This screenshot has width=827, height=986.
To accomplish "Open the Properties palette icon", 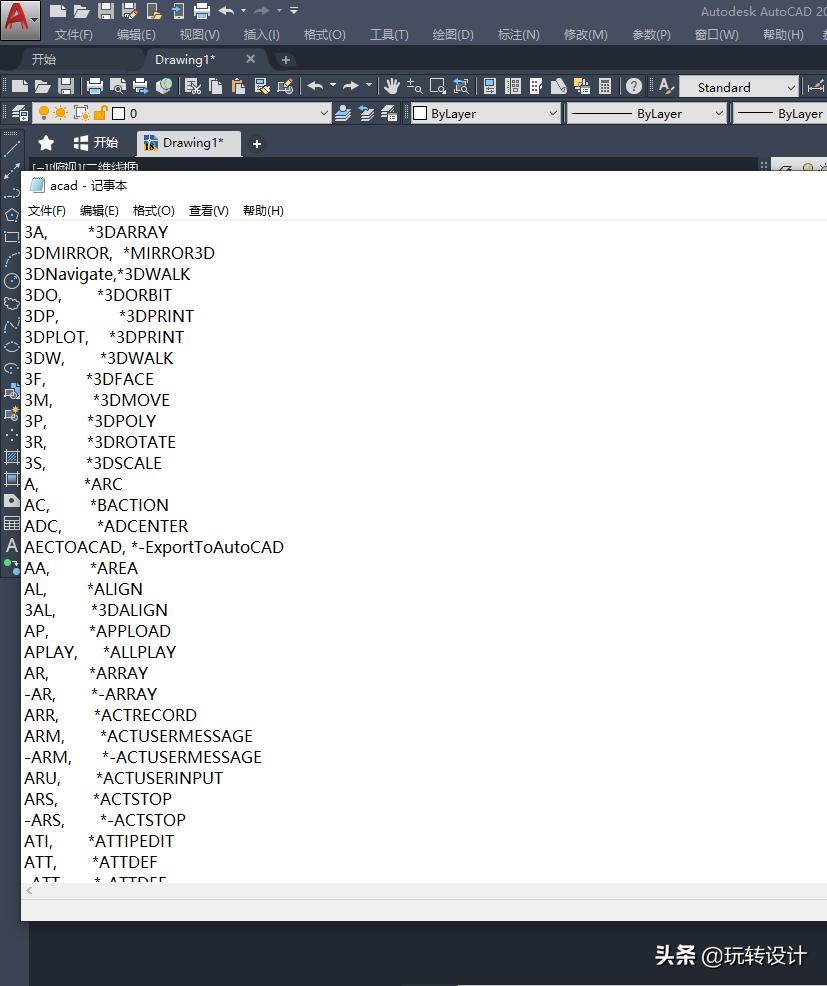I will point(490,86).
